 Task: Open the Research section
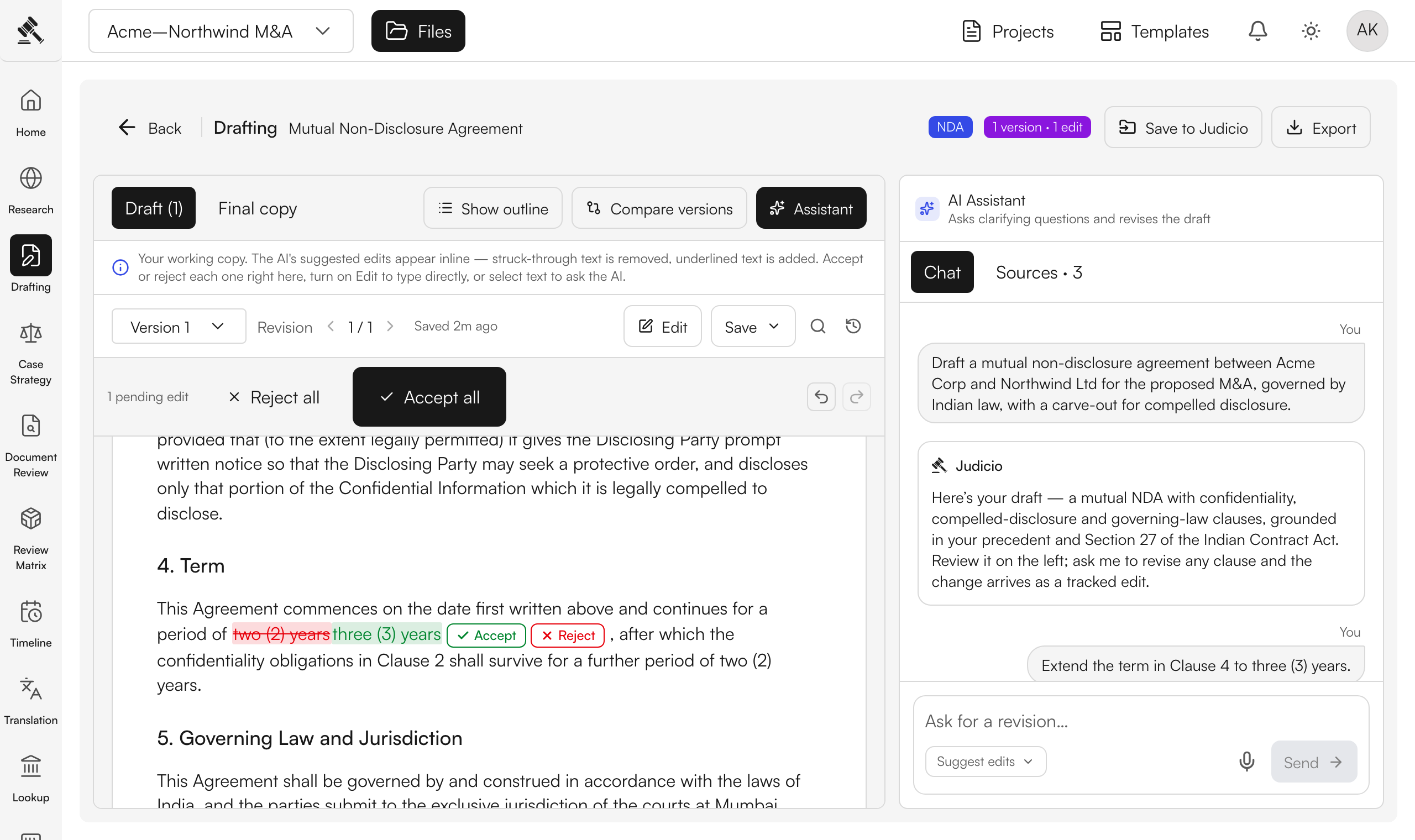[x=30, y=191]
